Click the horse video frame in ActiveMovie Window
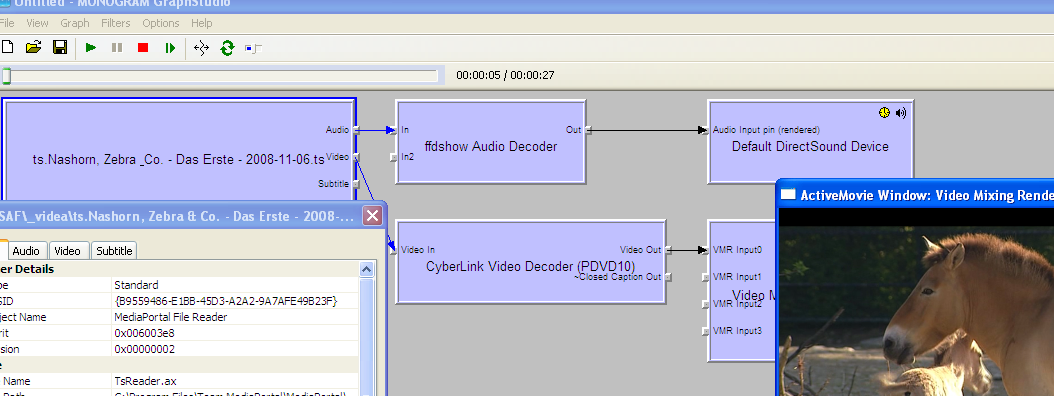The image size is (1054, 396). 916,311
